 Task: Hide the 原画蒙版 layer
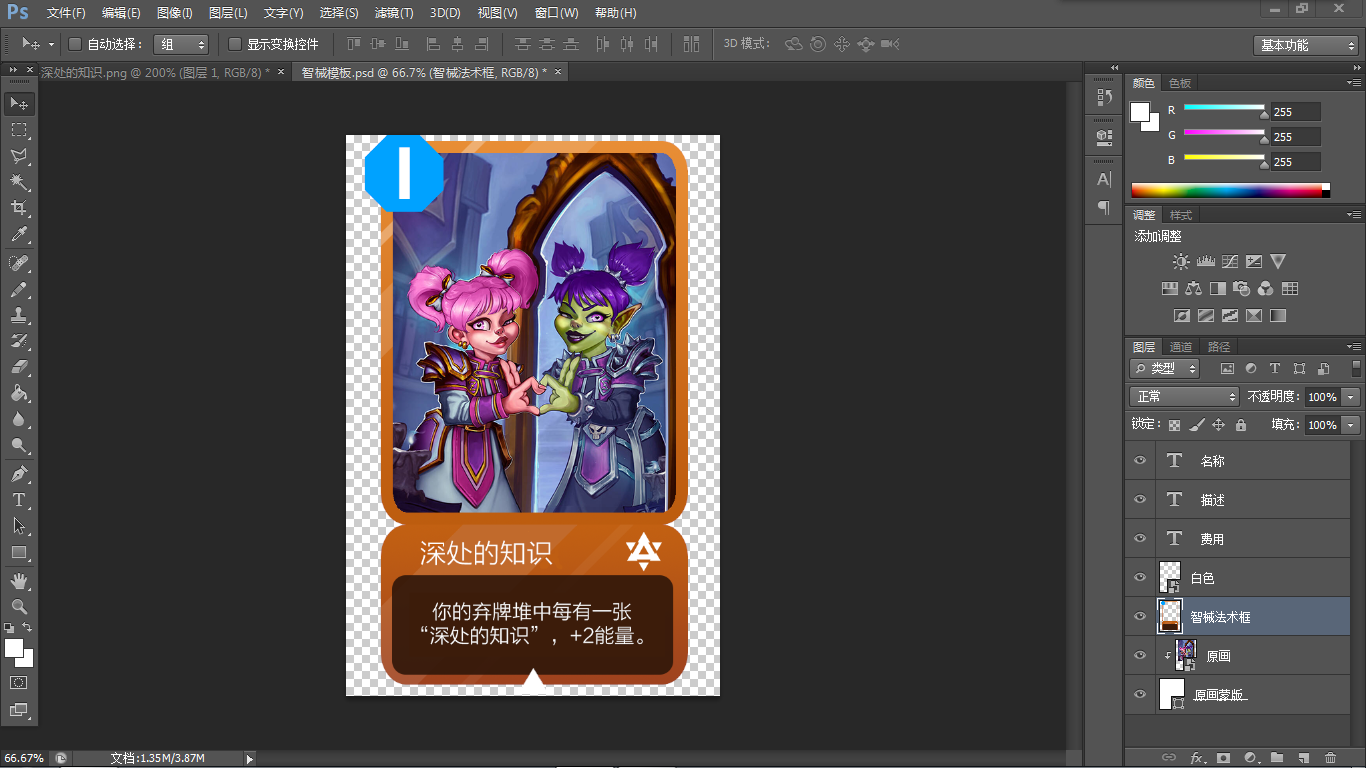click(1139, 695)
